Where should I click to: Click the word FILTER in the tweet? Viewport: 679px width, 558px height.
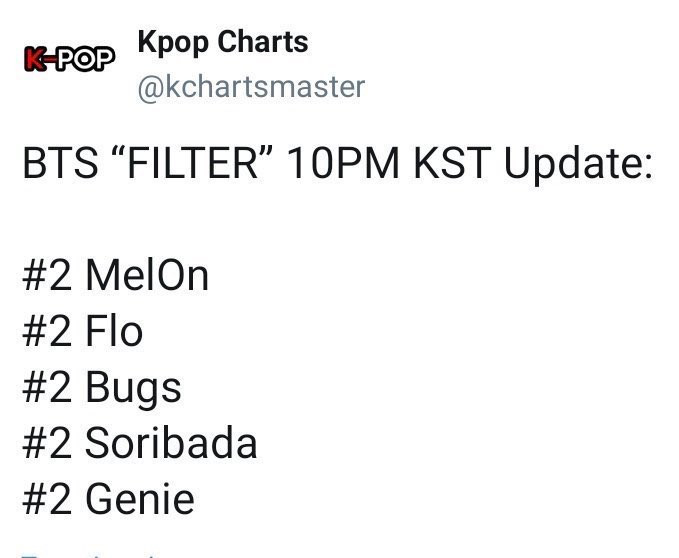click(x=193, y=162)
